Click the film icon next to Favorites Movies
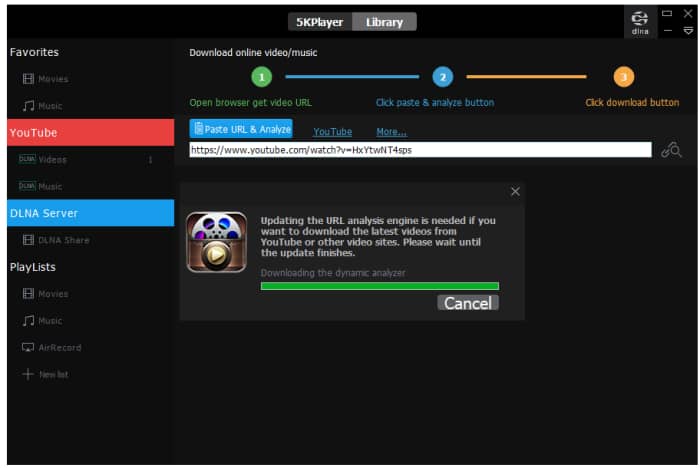Viewport: 700px width, 468px height. coord(28,79)
